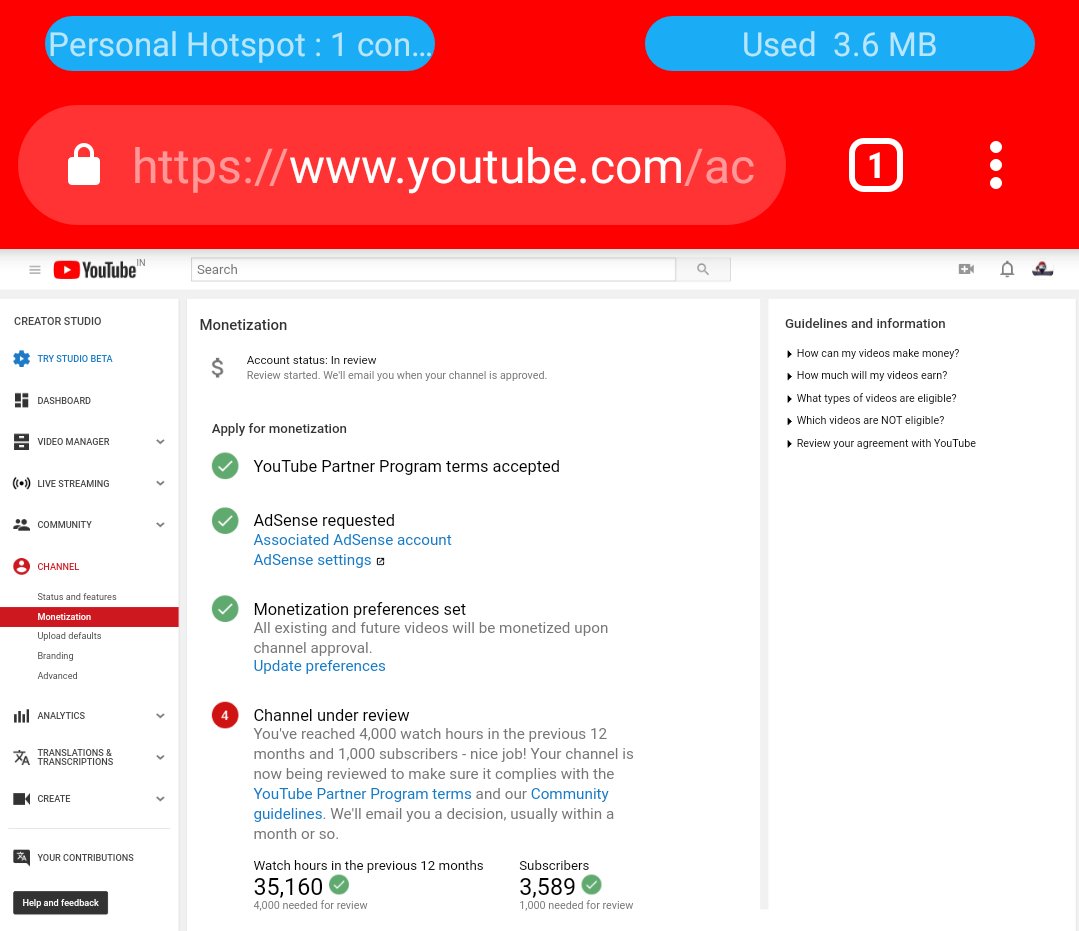Screen dimensions: 1079x931
Task: Click the Try Studio Beta gear icon
Action: [21, 359]
